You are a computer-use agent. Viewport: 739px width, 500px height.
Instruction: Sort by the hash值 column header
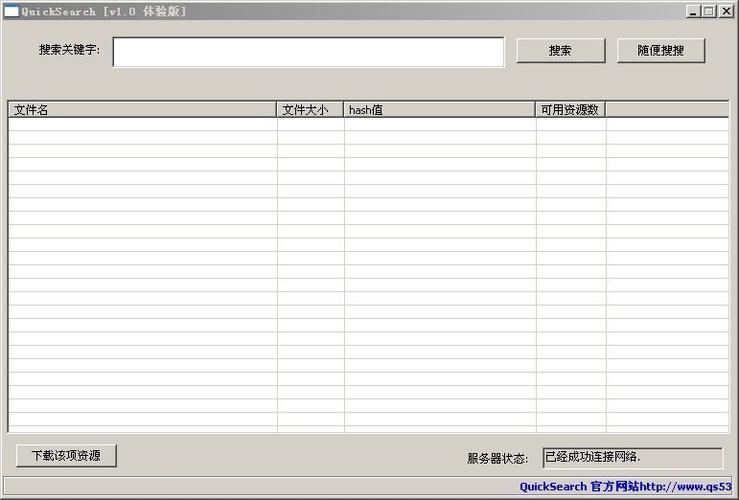[x=439, y=110]
